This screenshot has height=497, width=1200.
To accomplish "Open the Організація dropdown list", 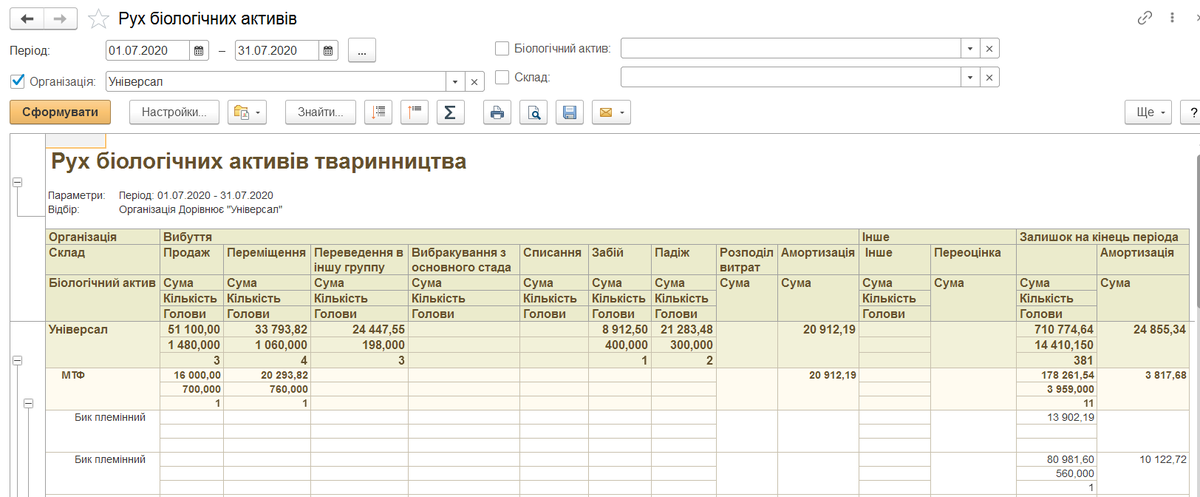I will click(456, 82).
